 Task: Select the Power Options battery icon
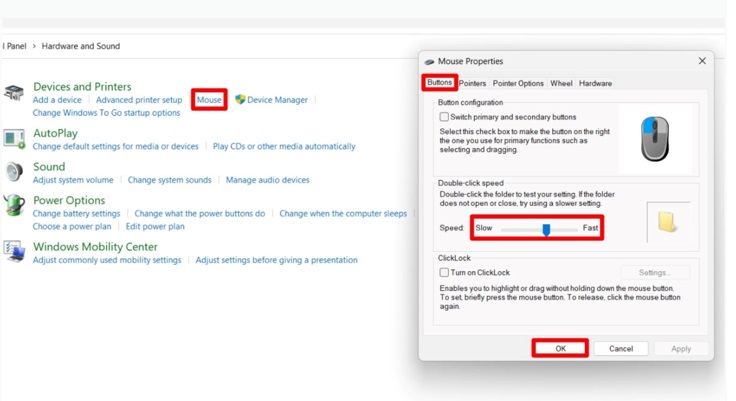14,206
